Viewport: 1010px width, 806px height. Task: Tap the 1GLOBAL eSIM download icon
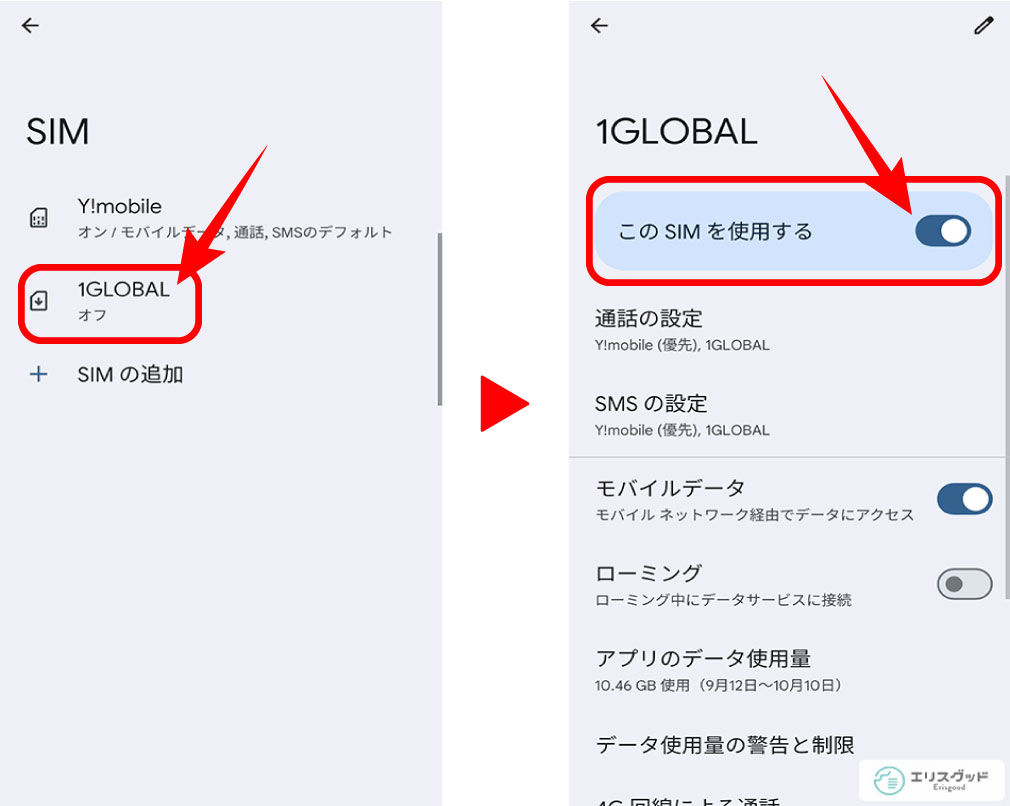pyautogui.click(x=39, y=301)
